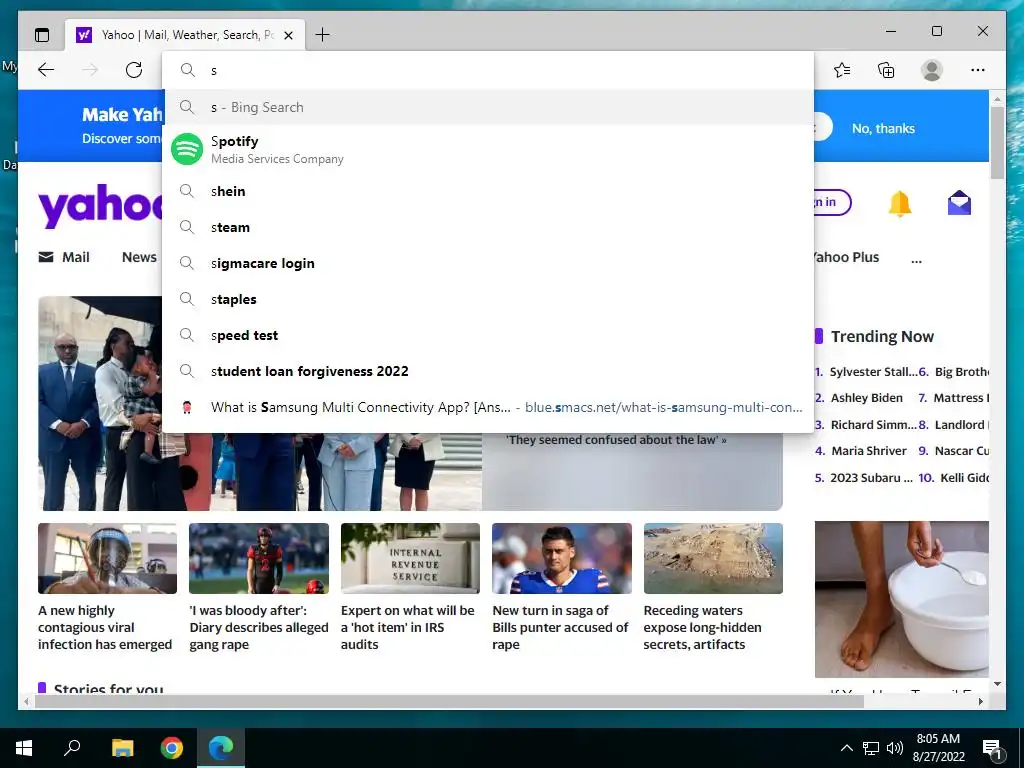Open trending item Ashley Biden

tap(866, 398)
